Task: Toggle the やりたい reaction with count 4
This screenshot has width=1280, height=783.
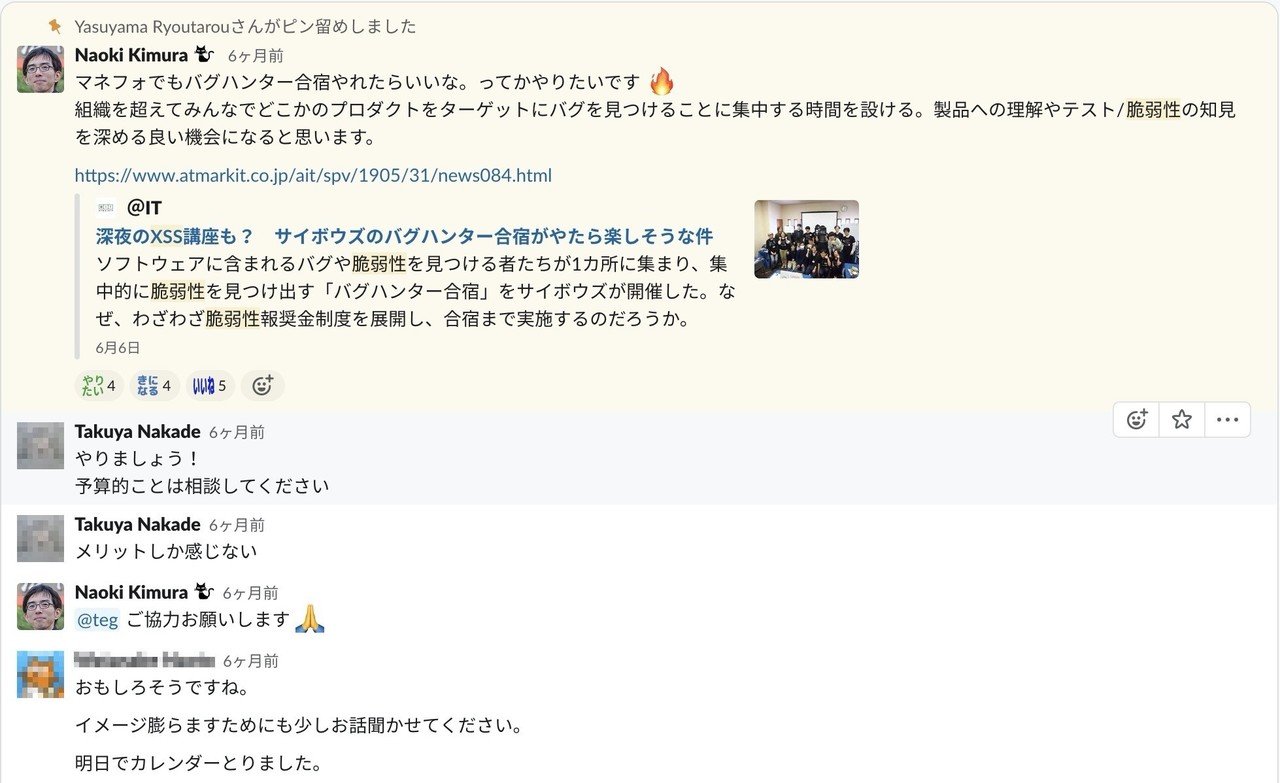Action: [99, 385]
